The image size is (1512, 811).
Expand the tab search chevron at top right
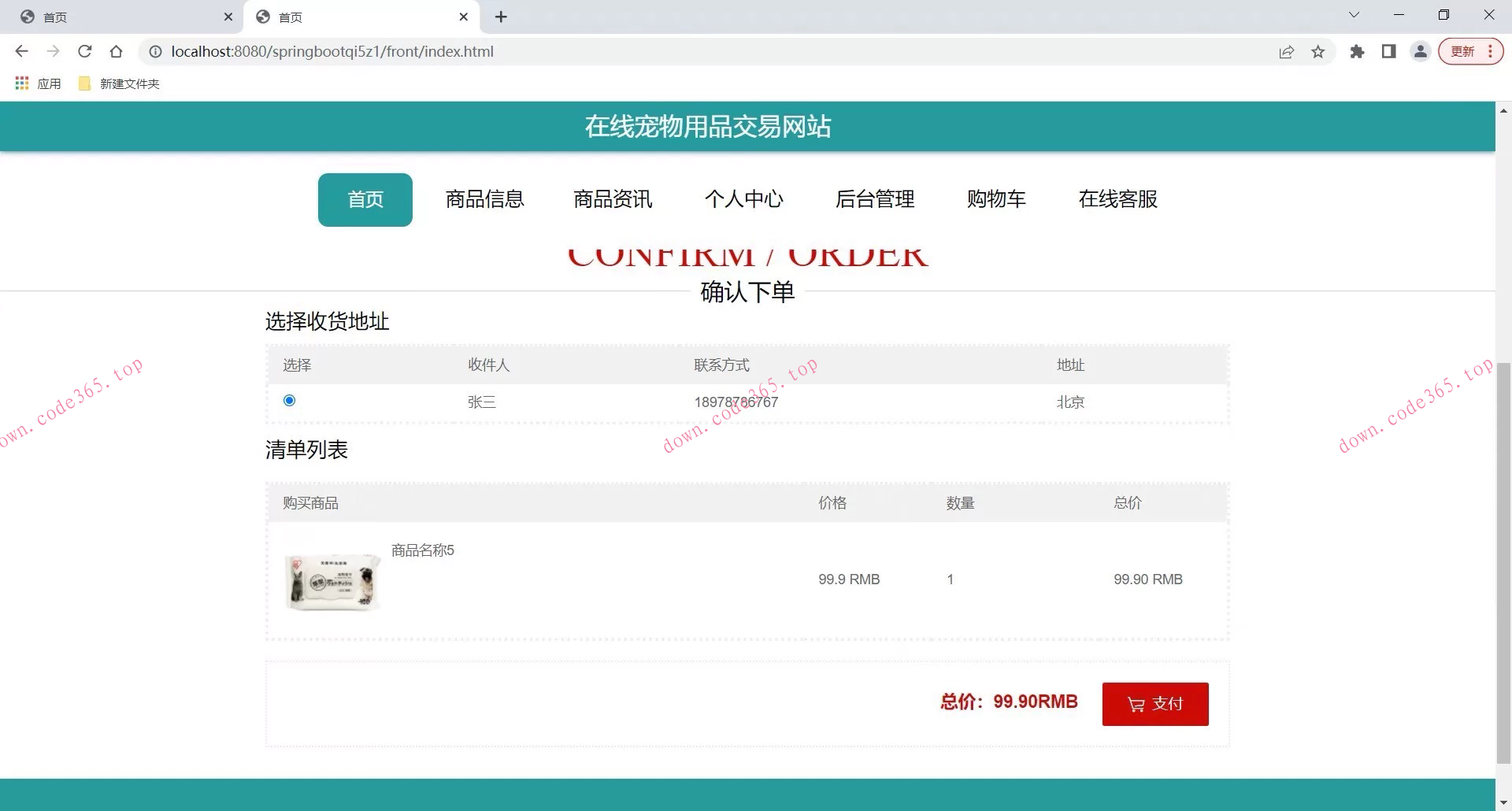[x=1354, y=14]
